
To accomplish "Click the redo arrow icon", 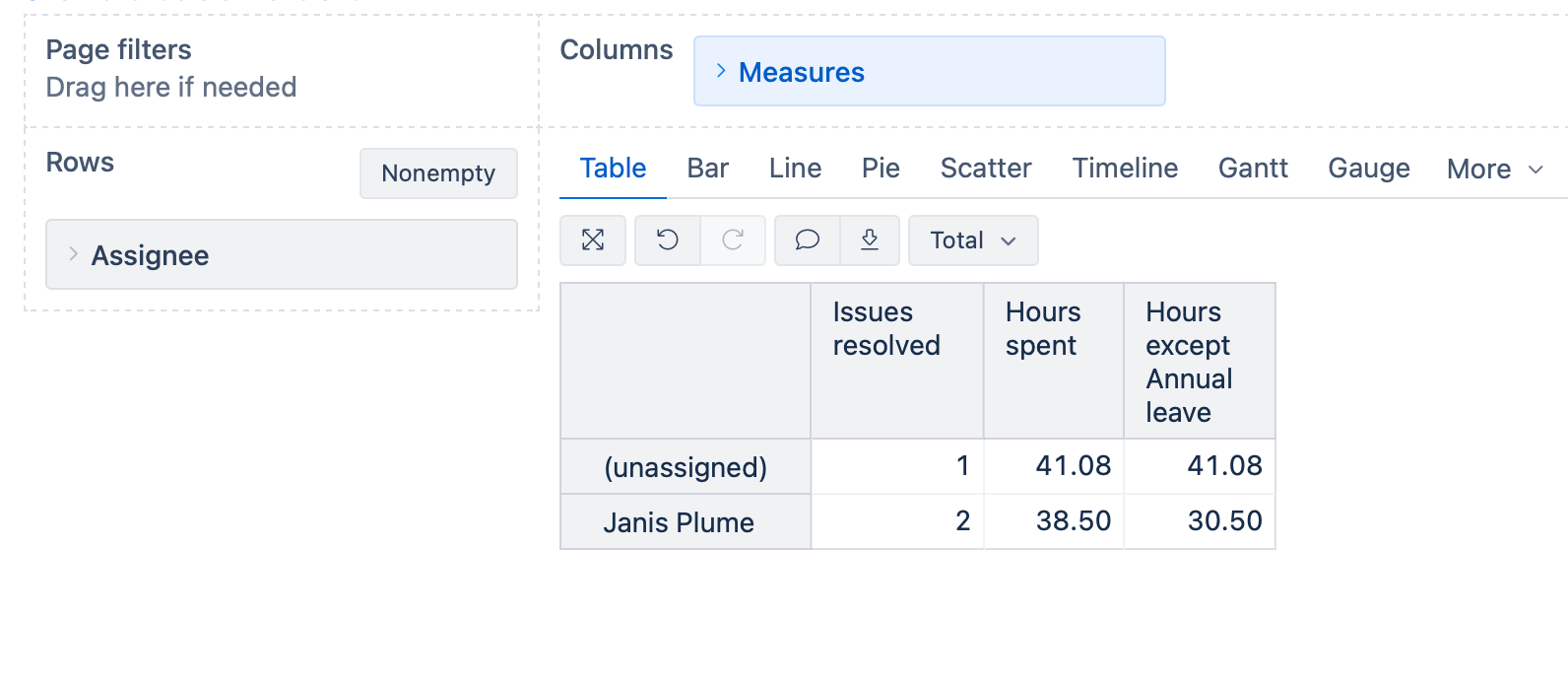I will tap(733, 240).
